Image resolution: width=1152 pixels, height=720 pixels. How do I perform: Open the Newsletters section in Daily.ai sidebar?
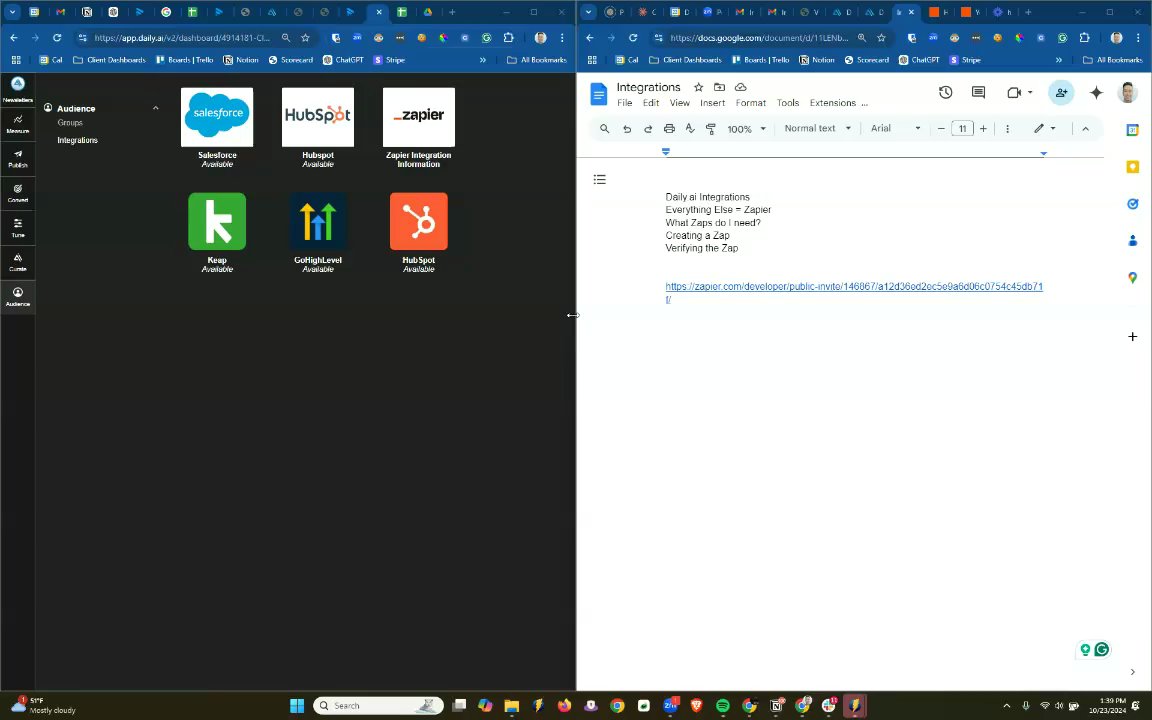[18, 90]
